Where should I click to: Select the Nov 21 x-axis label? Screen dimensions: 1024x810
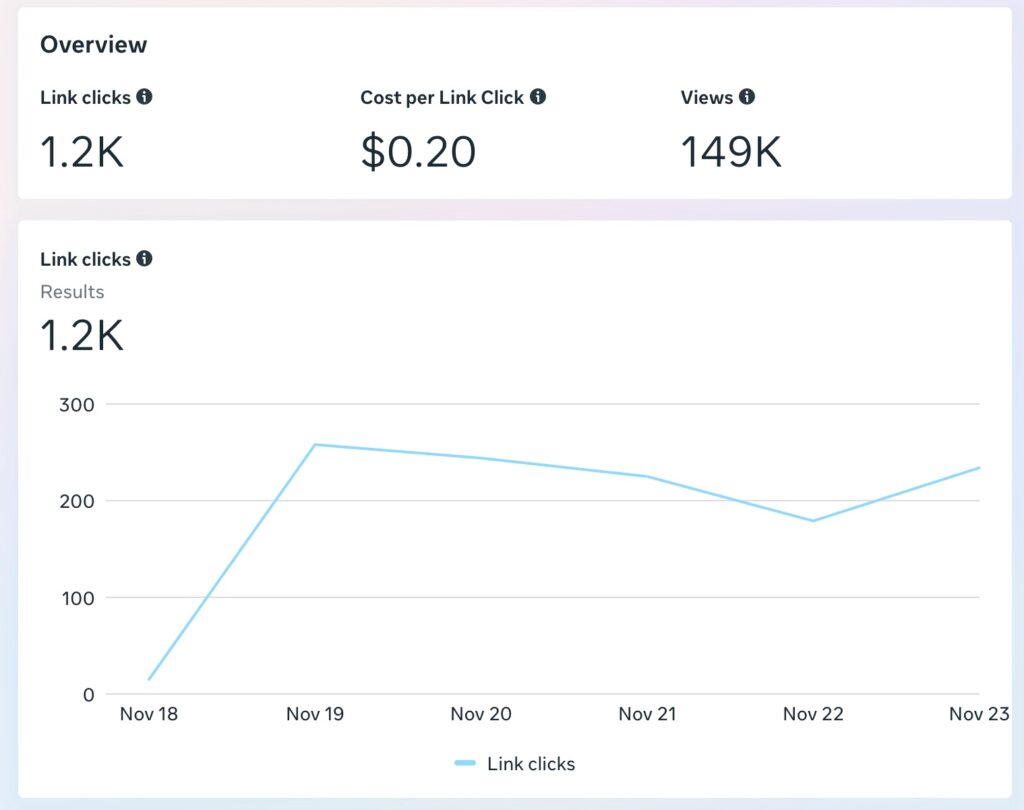[648, 714]
